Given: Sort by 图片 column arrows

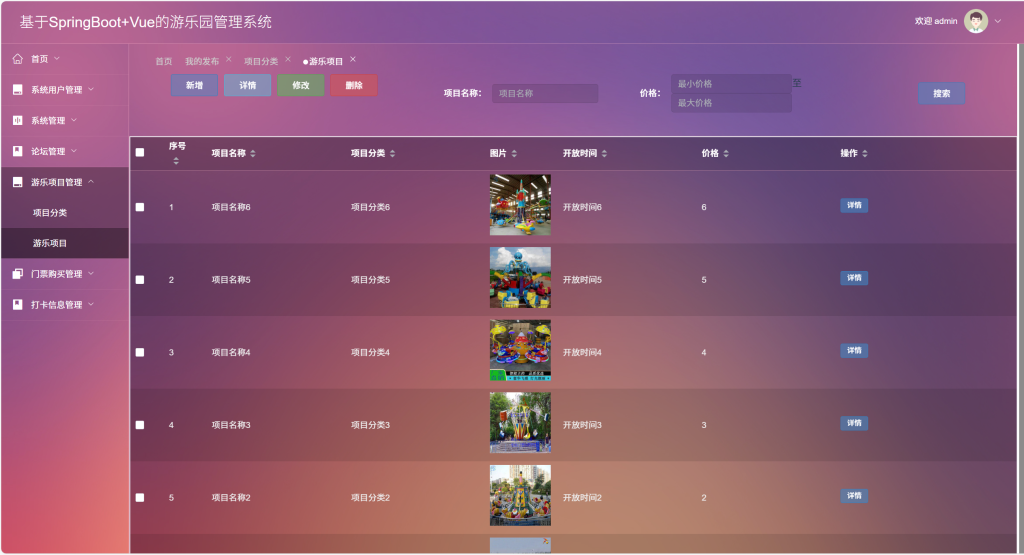Looking at the screenshot, I should (514, 153).
